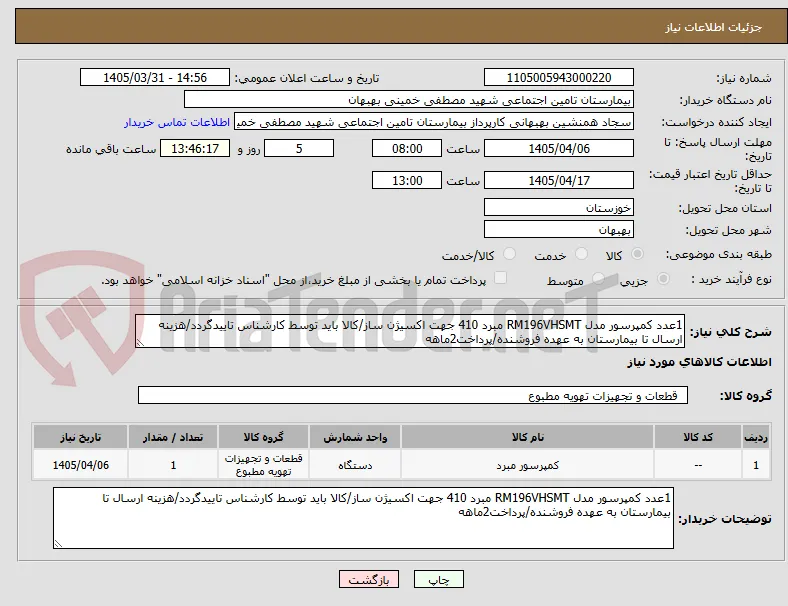
Task: Click the resize handle of description textarea
Action: pos(140,343)
